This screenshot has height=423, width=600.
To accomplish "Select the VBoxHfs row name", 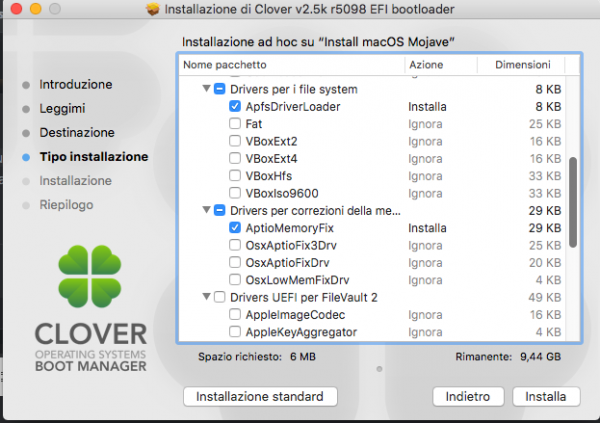I will tap(269, 176).
